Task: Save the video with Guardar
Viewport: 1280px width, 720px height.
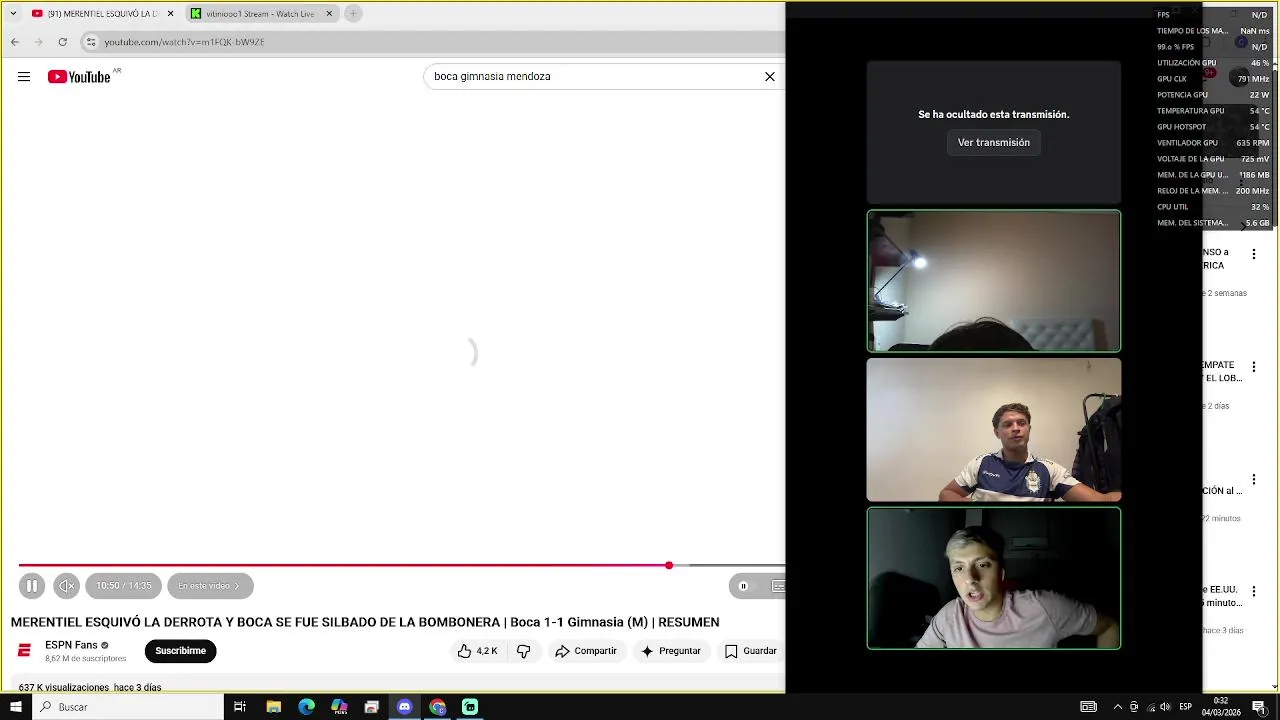Action: tap(751, 651)
